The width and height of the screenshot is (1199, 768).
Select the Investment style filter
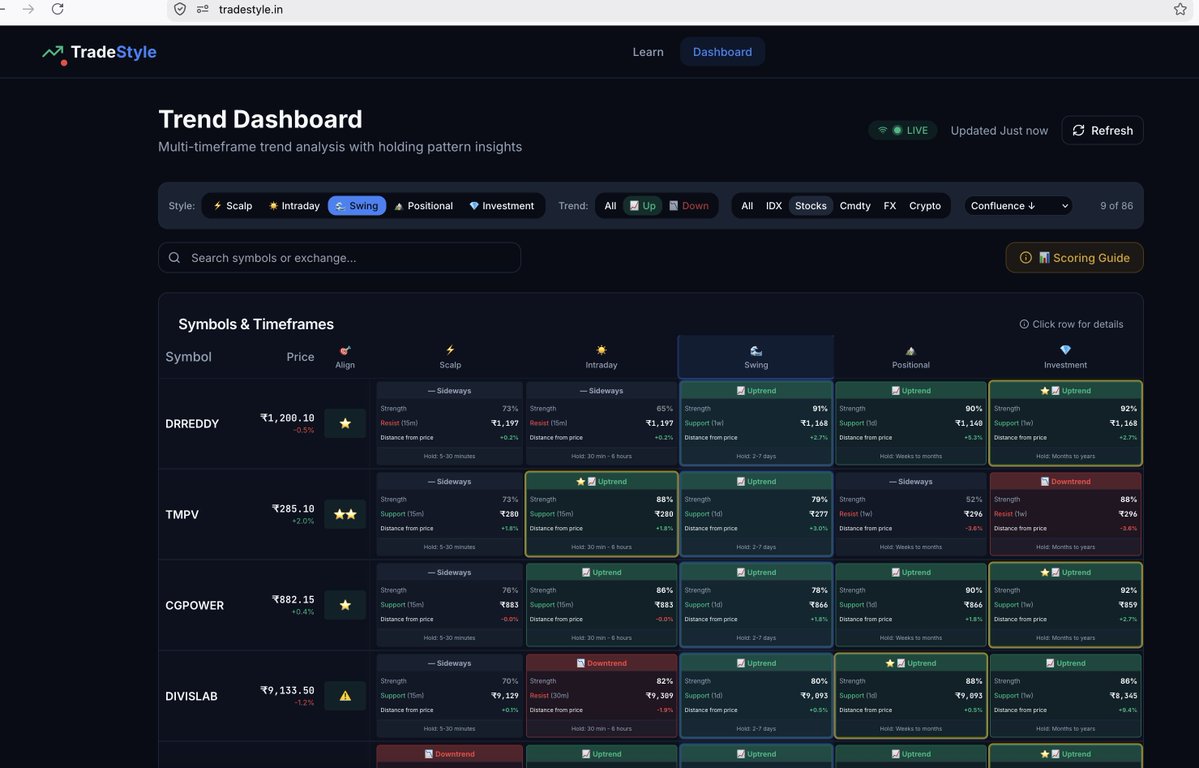[x=502, y=206]
